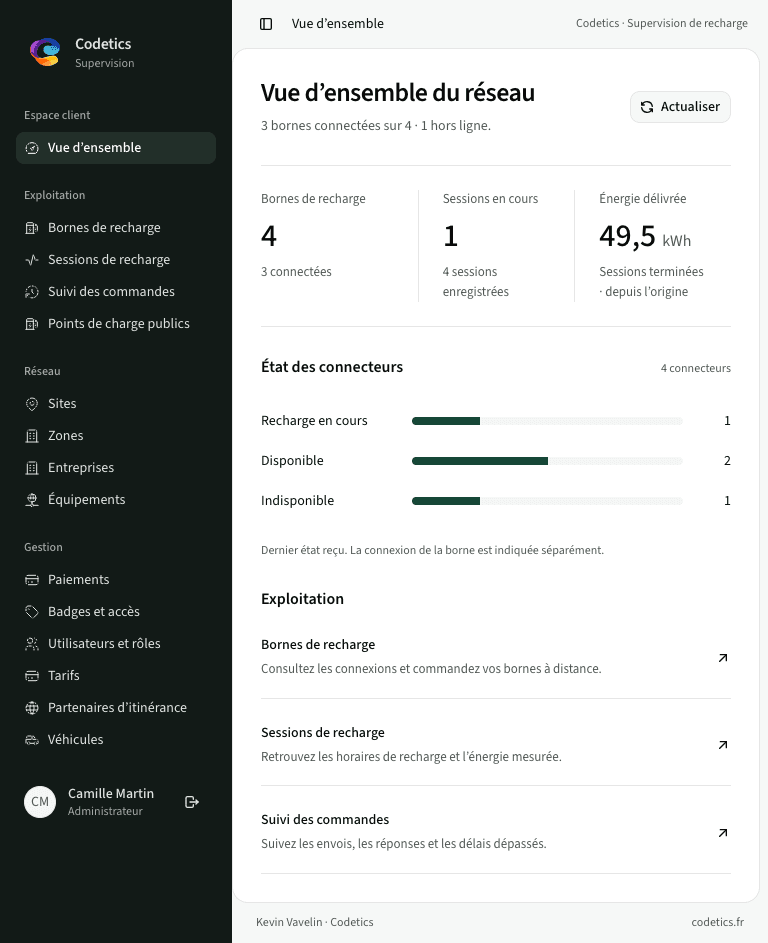Click the Utilisateurs et rôles people icon
Screen dimensions: 768x943
[32, 644]
